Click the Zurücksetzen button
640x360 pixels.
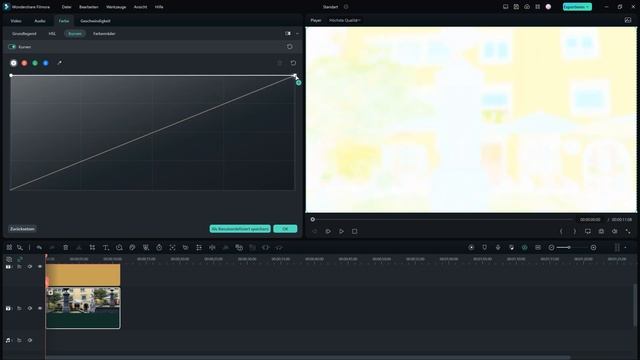pyautogui.click(x=22, y=229)
